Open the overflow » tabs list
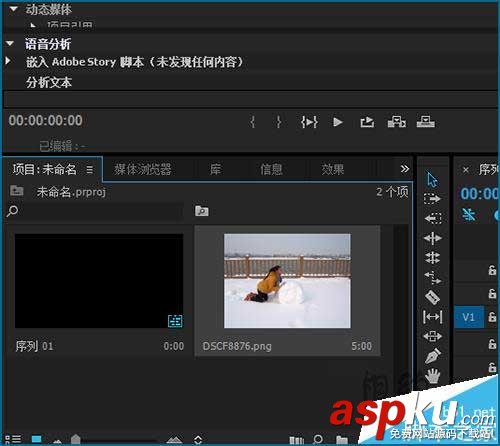This screenshot has height=446, width=500. click(404, 169)
